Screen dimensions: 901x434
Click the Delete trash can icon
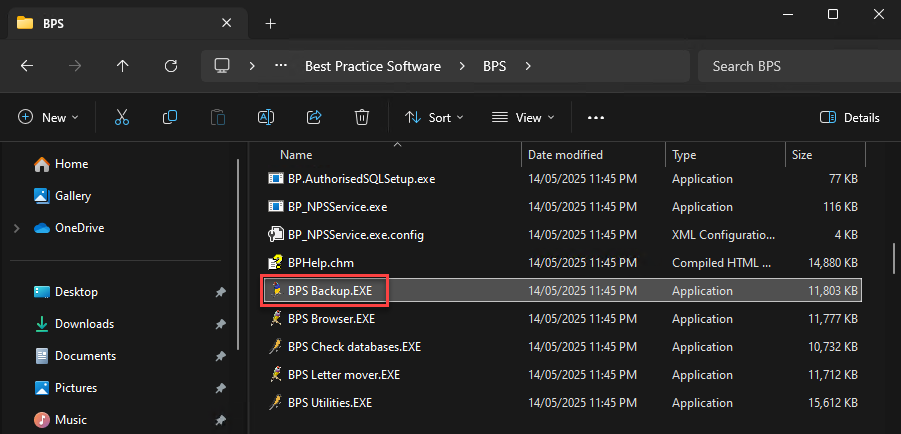(361, 117)
